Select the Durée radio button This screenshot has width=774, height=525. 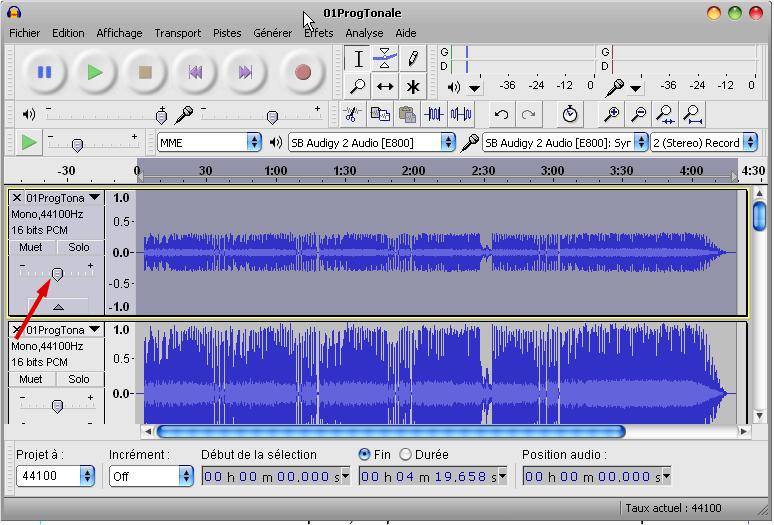405,454
